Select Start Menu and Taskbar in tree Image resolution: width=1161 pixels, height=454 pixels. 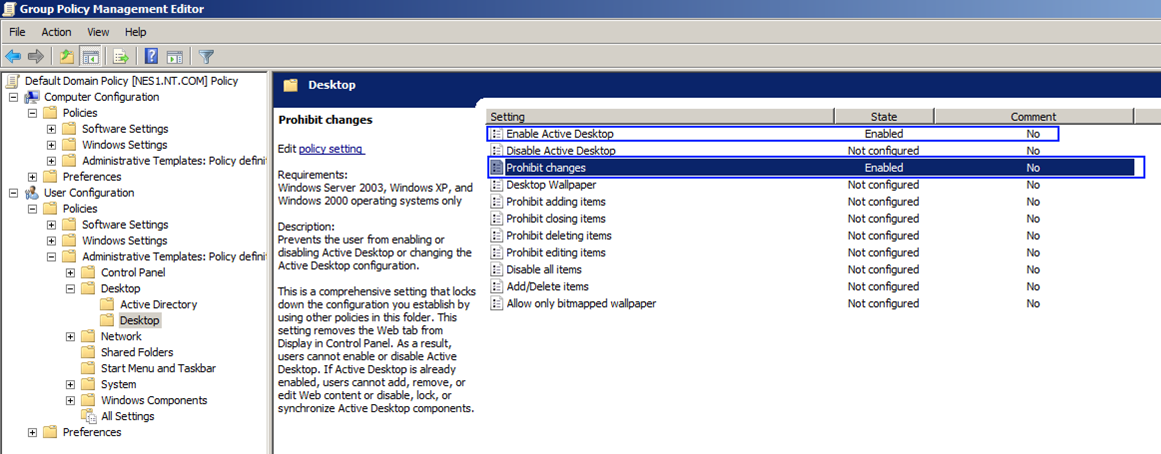point(158,368)
